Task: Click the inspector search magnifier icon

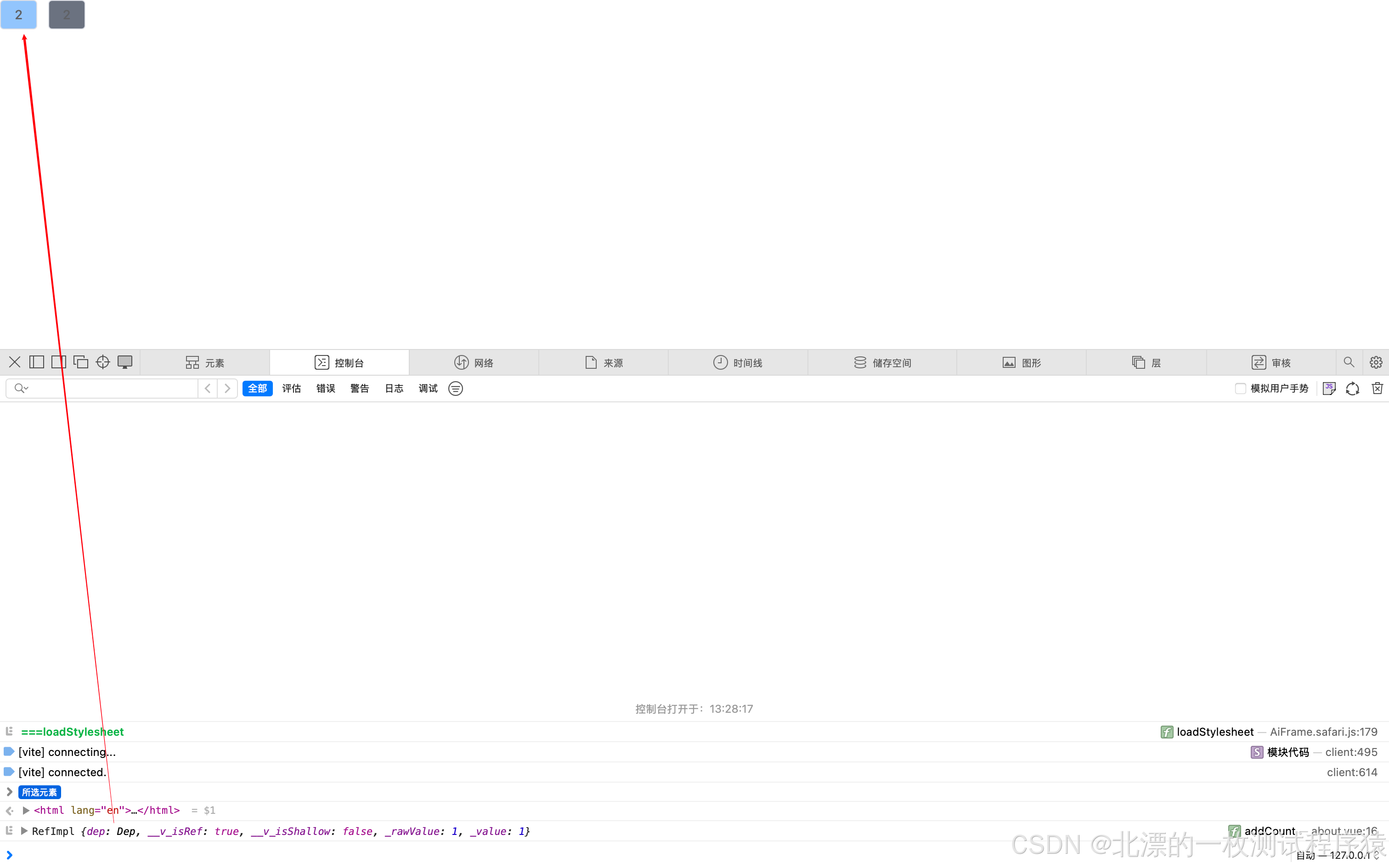Action: pos(1348,362)
